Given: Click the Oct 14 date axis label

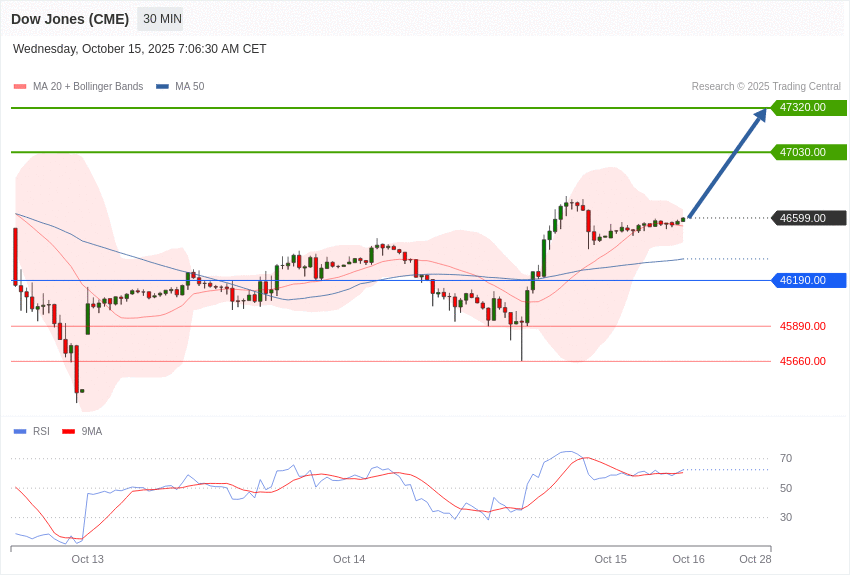Looking at the screenshot, I should [349, 559].
